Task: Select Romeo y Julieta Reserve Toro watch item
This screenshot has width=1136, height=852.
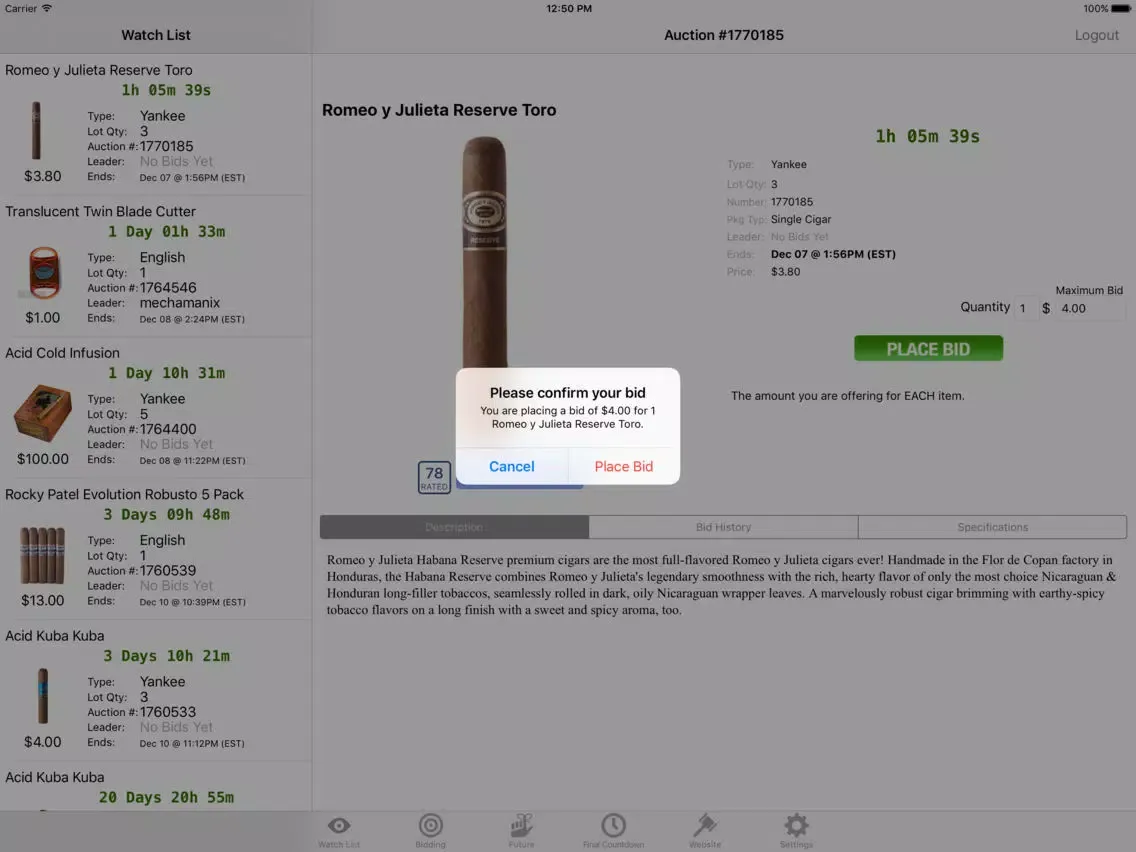Action: pyautogui.click(x=156, y=125)
